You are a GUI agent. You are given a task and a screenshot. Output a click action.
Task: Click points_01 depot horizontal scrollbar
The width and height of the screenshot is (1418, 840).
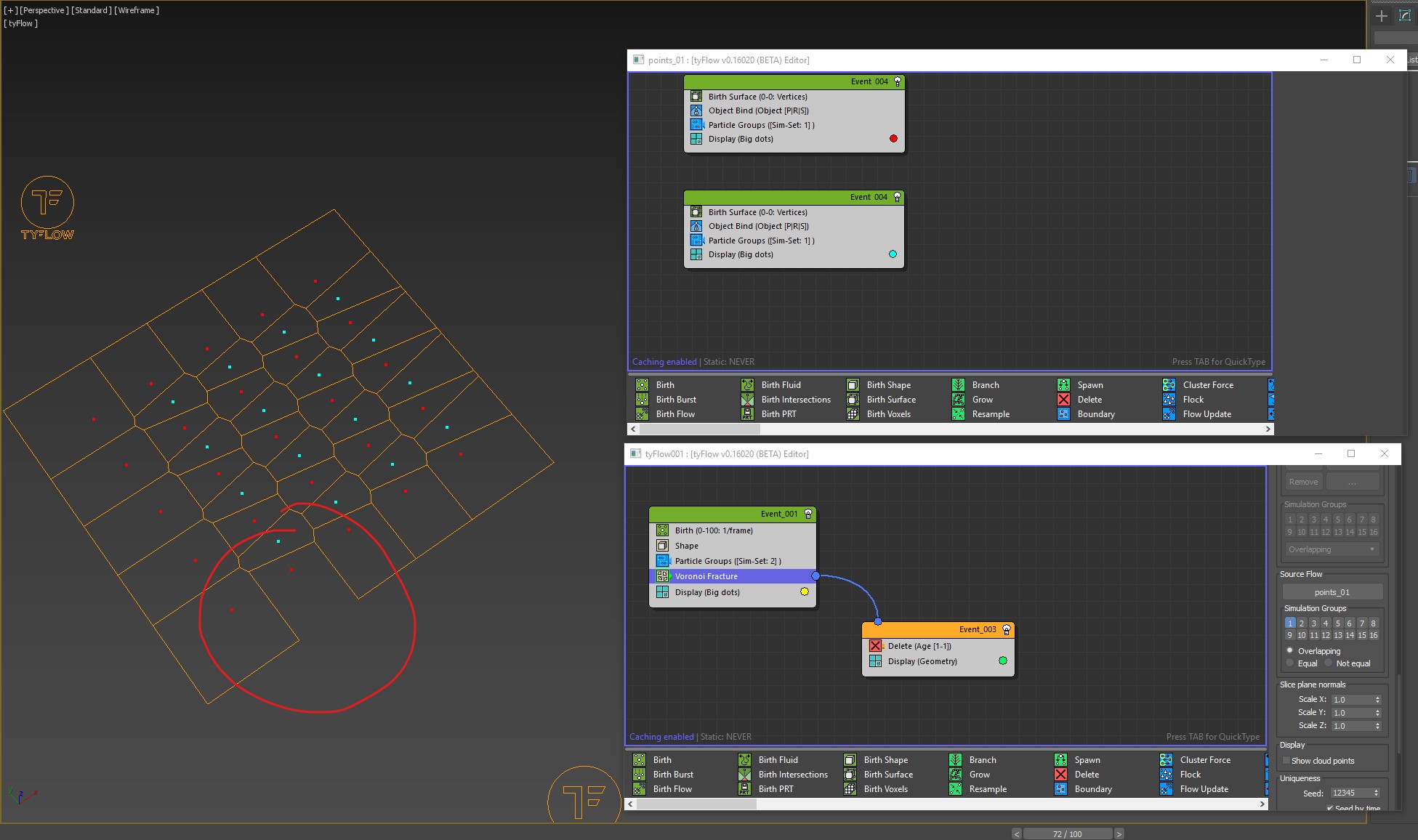699,429
